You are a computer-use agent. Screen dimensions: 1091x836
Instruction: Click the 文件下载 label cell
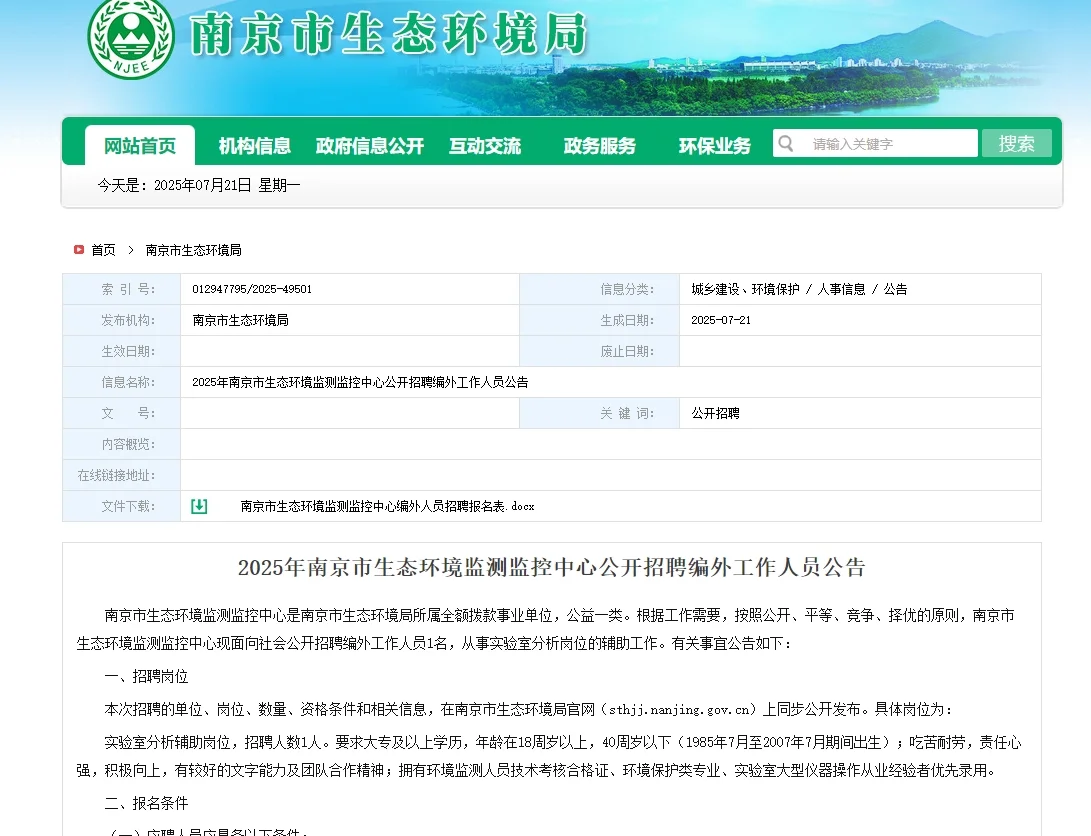tap(122, 506)
